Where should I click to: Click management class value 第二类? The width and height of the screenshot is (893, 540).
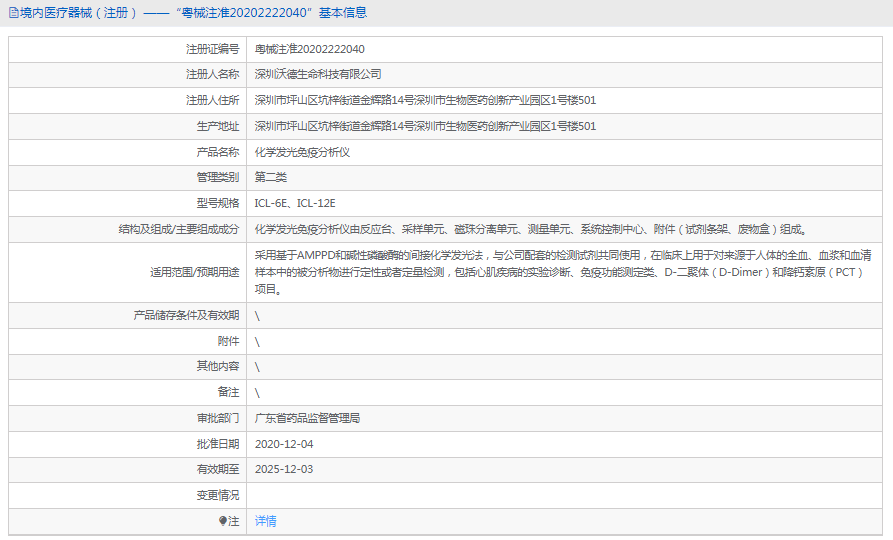tap(271, 177)
